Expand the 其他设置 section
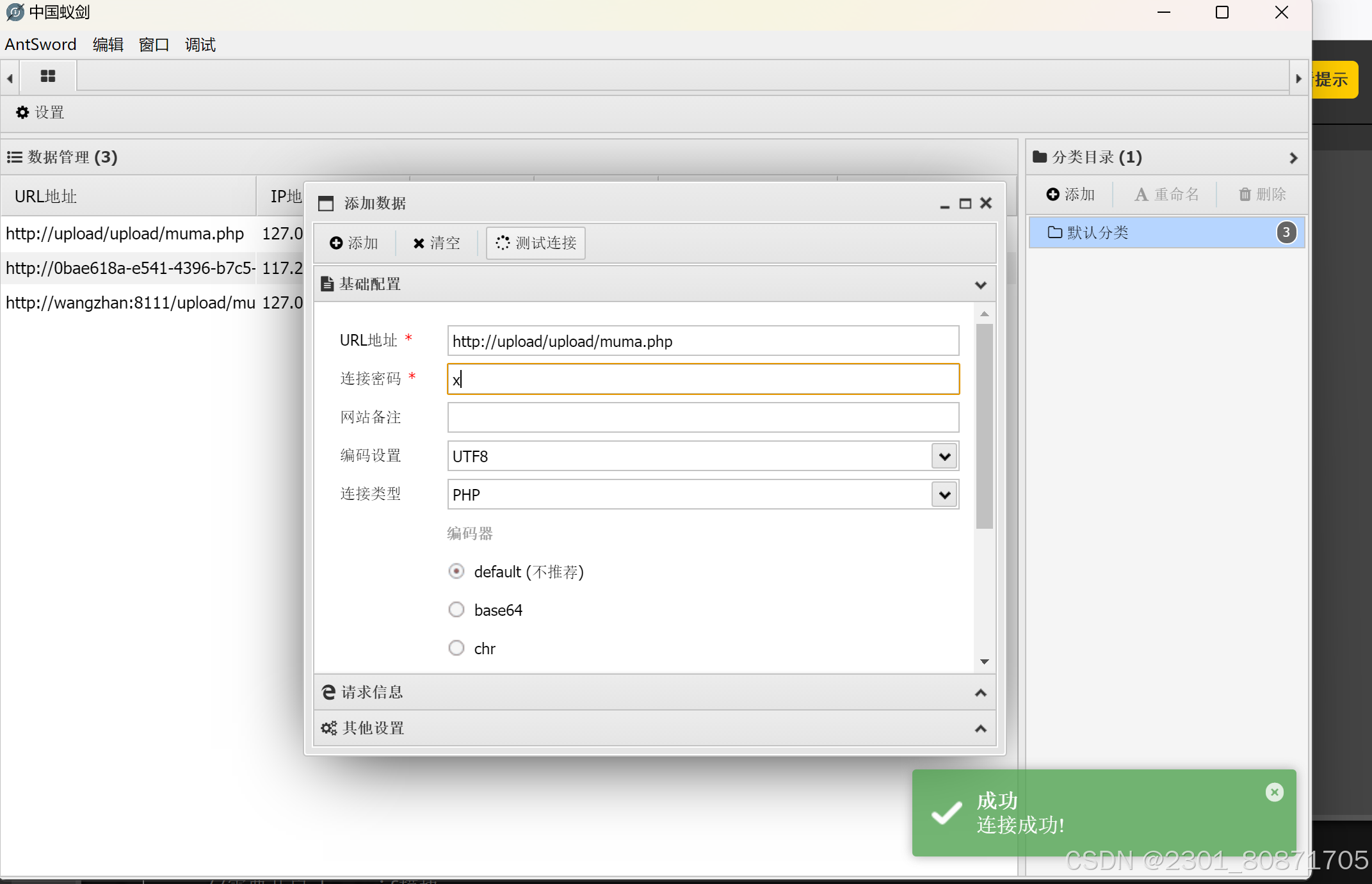 pyautogui.click(x=654, y=728)
